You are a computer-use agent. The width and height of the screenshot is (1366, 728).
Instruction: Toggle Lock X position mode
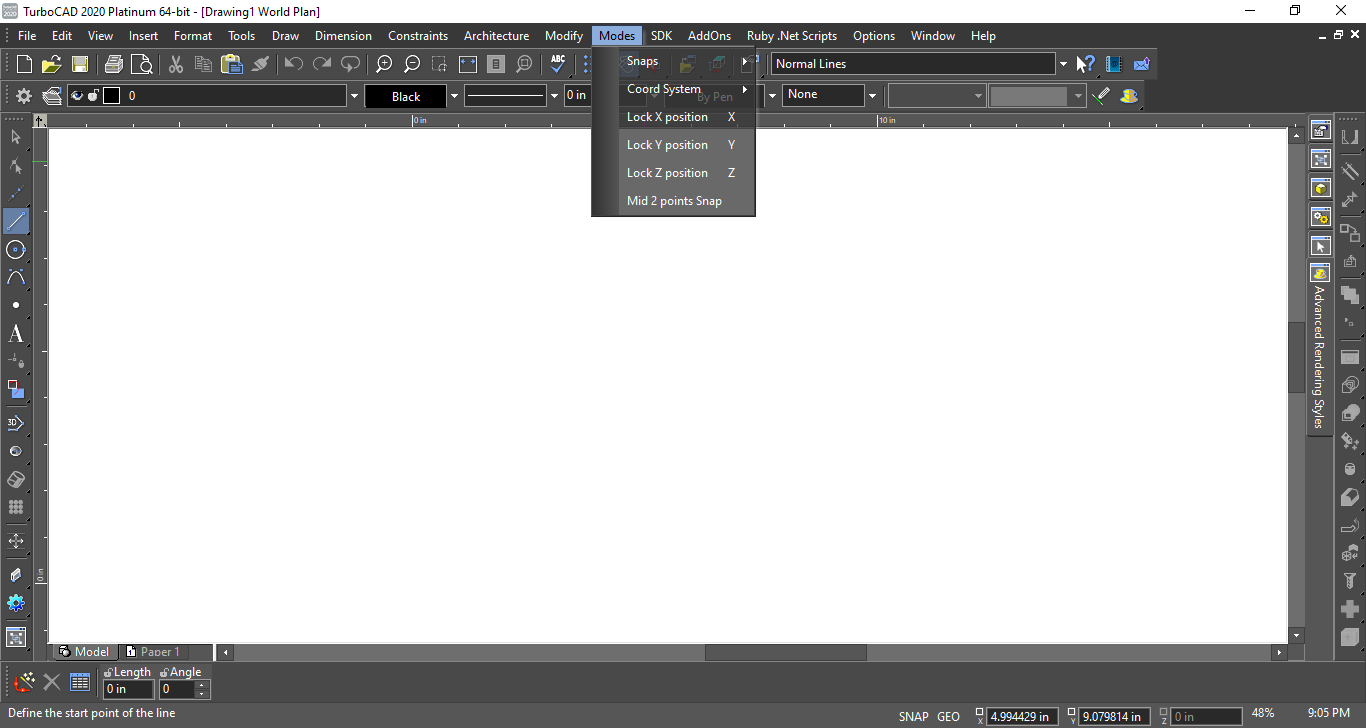click(x=673, y=117)
